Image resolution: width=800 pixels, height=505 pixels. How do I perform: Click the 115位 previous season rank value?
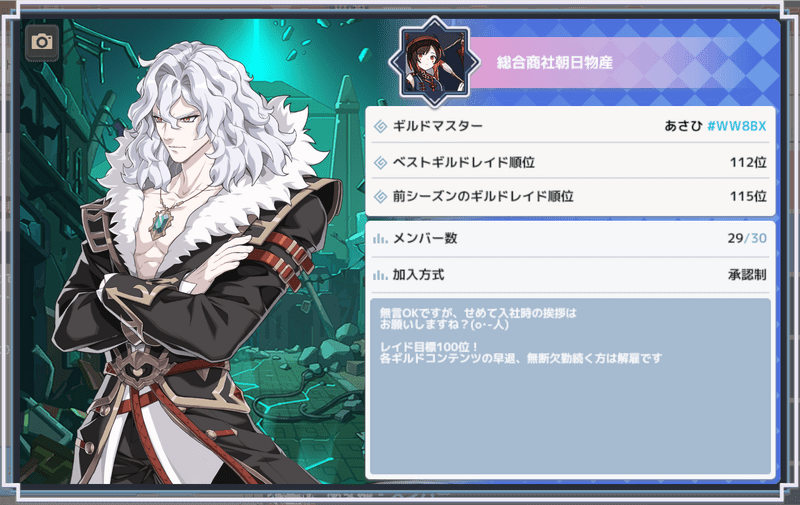click(x=748, y=196)
